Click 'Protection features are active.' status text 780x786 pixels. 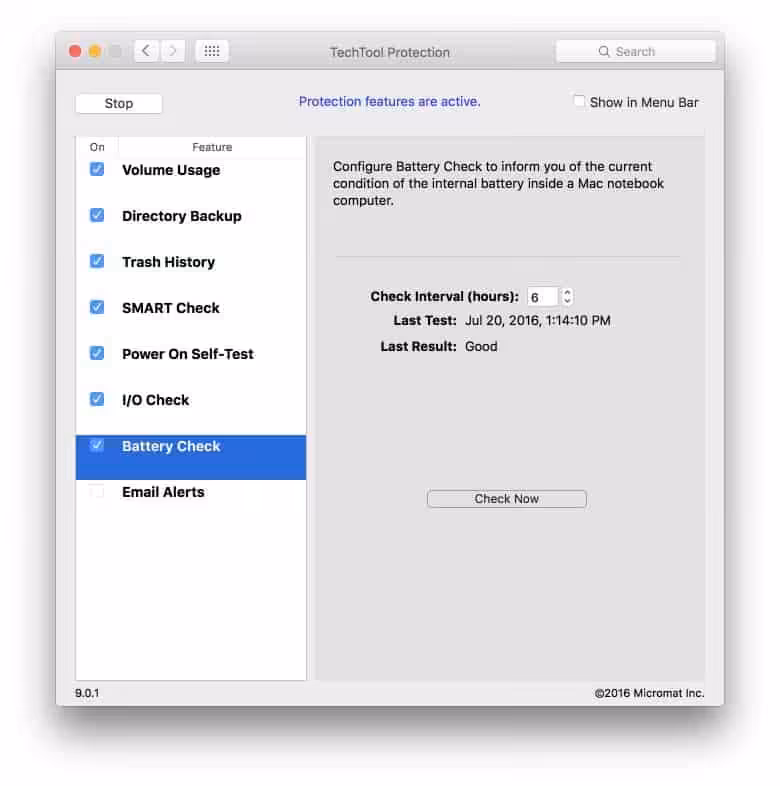389,102
